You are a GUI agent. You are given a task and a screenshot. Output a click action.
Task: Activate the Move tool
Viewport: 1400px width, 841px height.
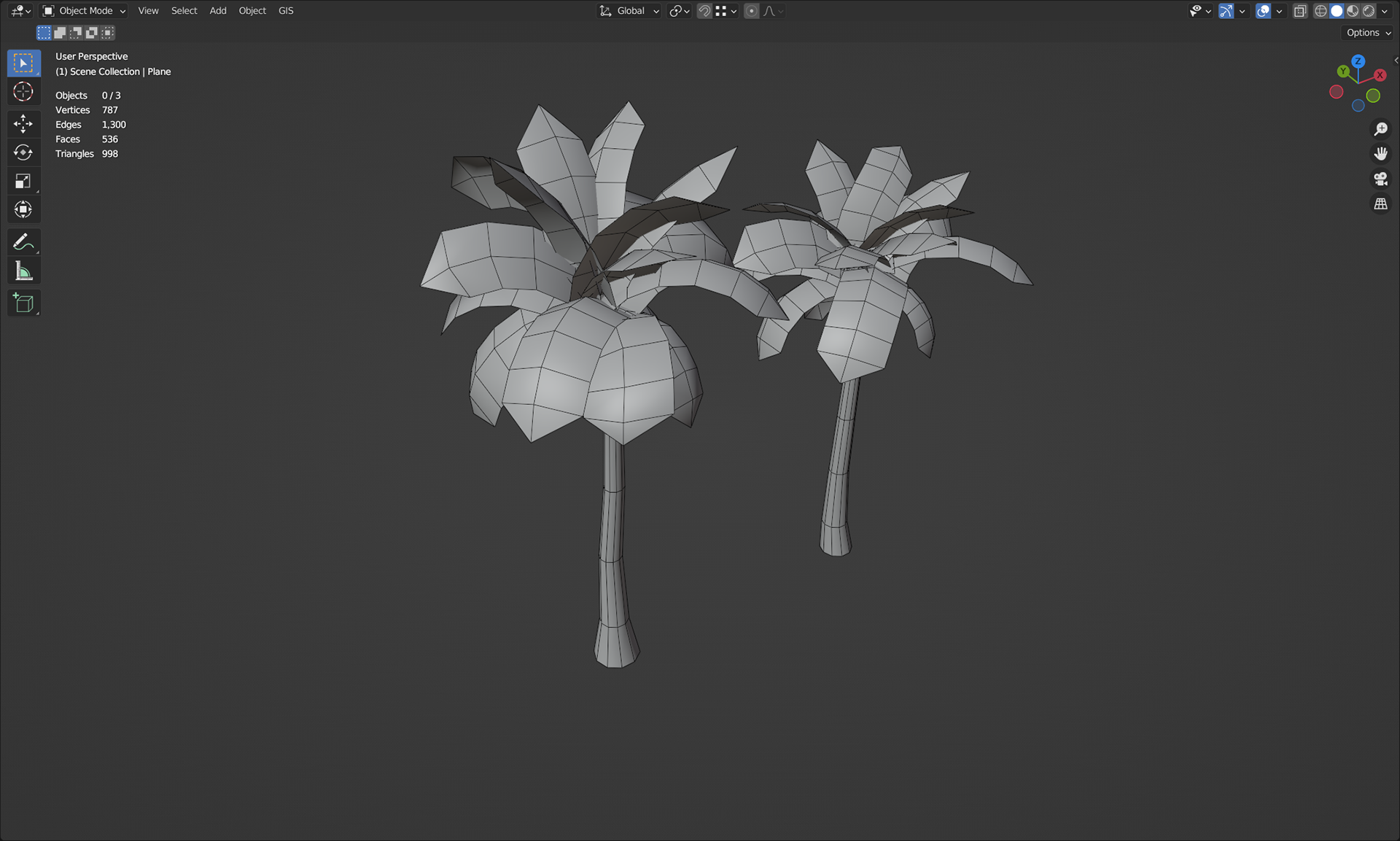point(23,123)
